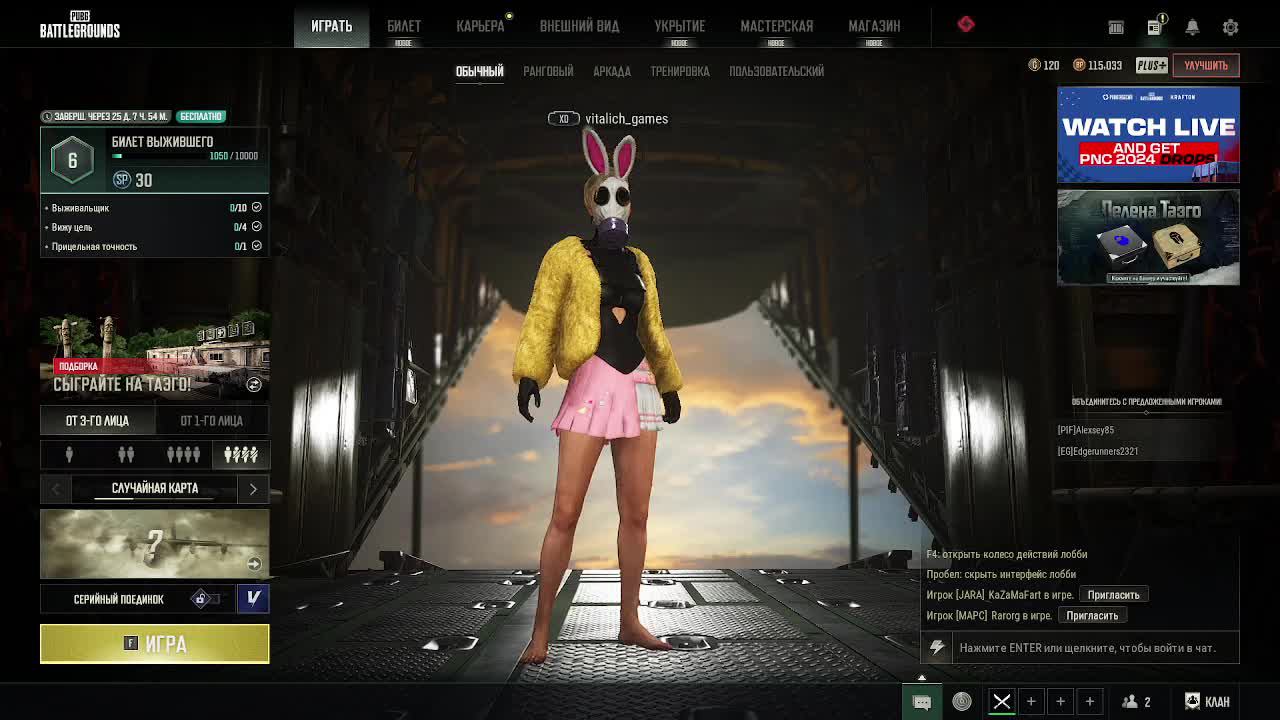Click the G-Coin balance icon
This screenshot has height=720, width=1280.
1035,65
